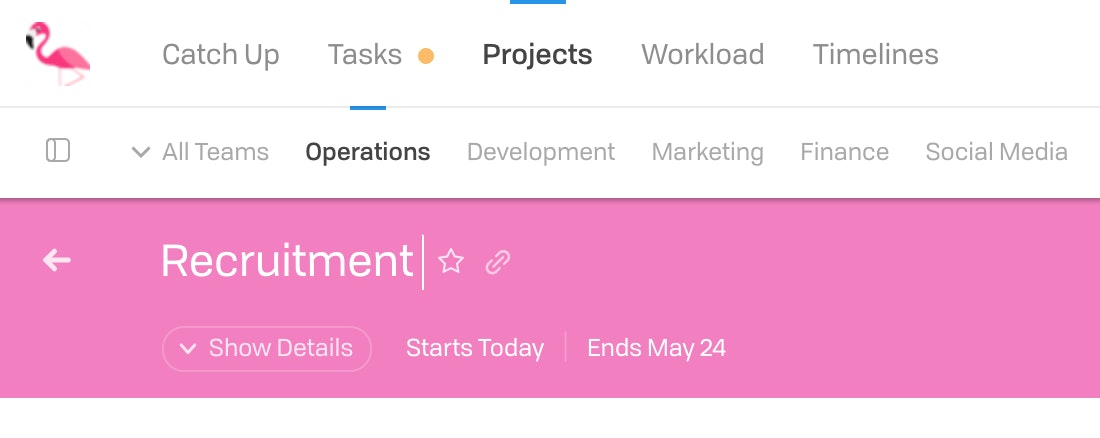Screen dimensions: 1100x438
Task: Click the chevron inside Show Details
Action: pyautogui.click(x=187, y=348)
